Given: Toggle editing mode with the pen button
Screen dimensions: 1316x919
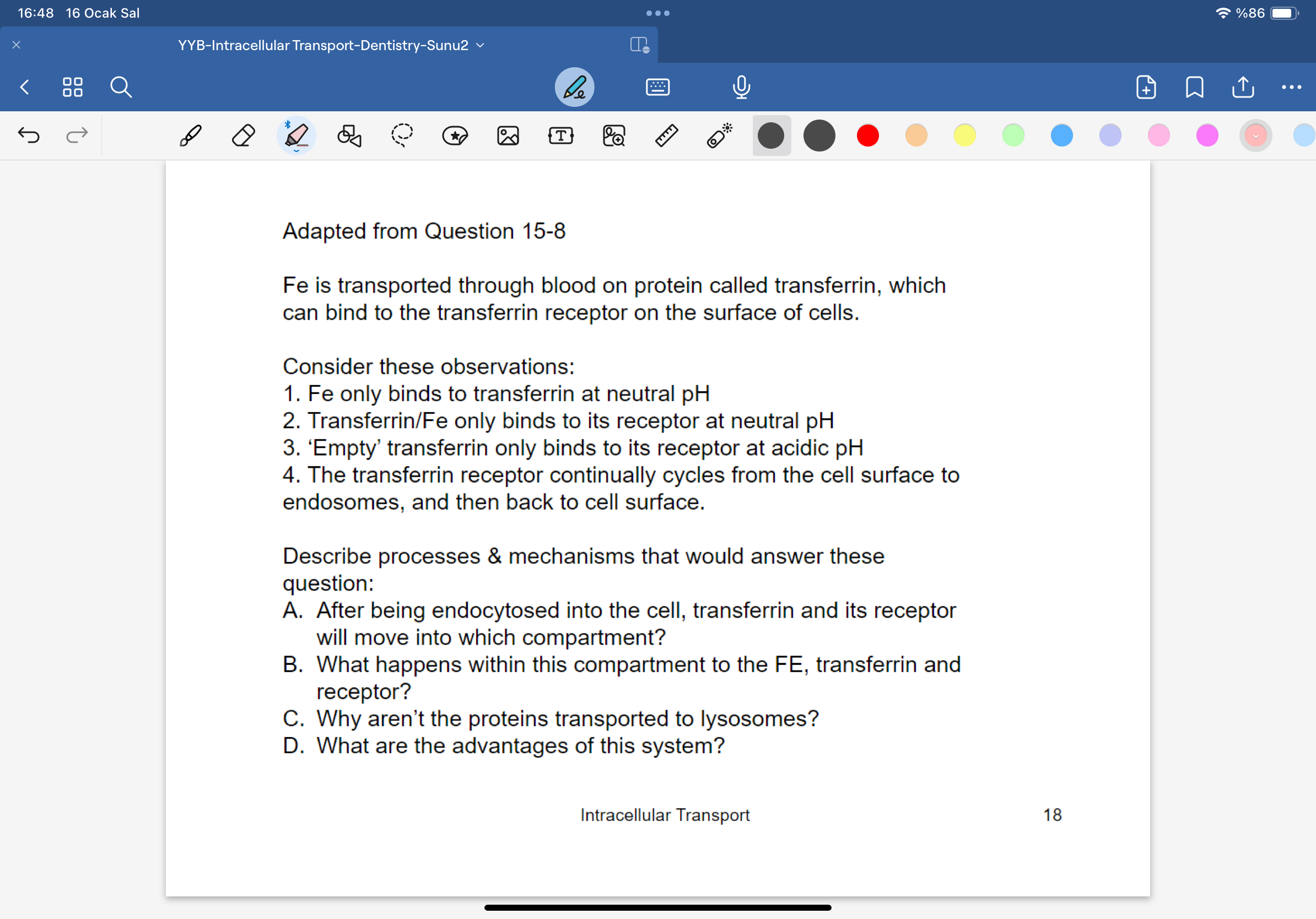Looking at the screenshot, I should (x=575, y=87).
